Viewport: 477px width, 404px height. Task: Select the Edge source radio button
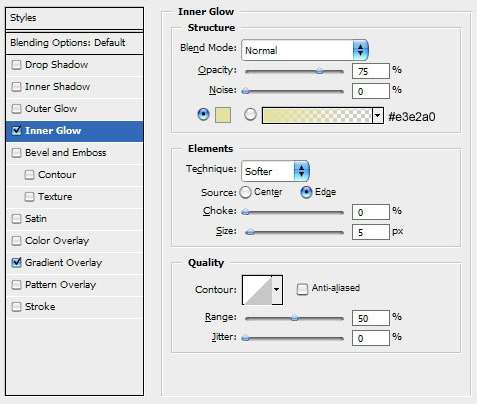point(306,192)
